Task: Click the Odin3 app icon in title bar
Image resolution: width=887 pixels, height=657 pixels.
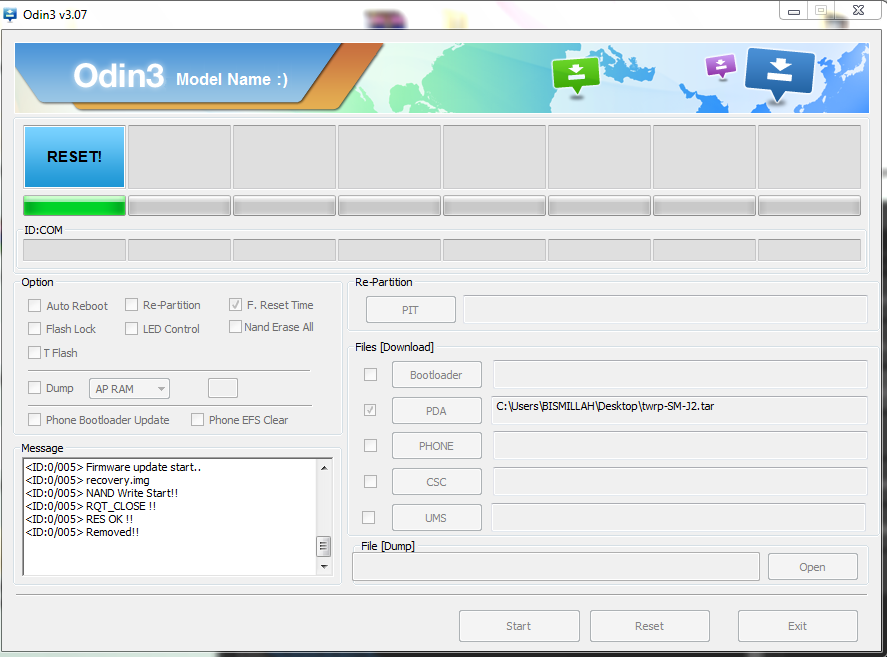Action: click(x=10, y=14)
